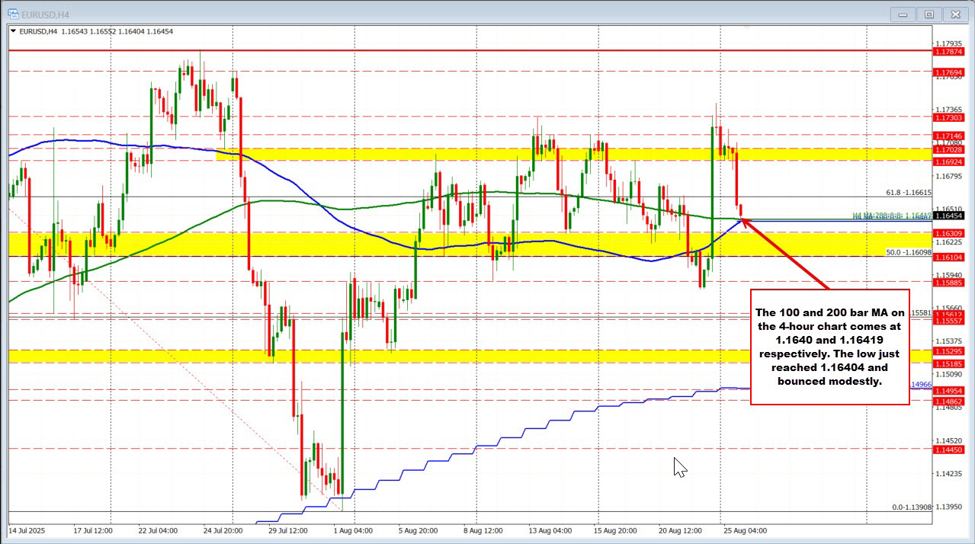Click the 1.15295 price tag on yellow zone
This screenshot has height=544, width=975.
pos(948,352)
